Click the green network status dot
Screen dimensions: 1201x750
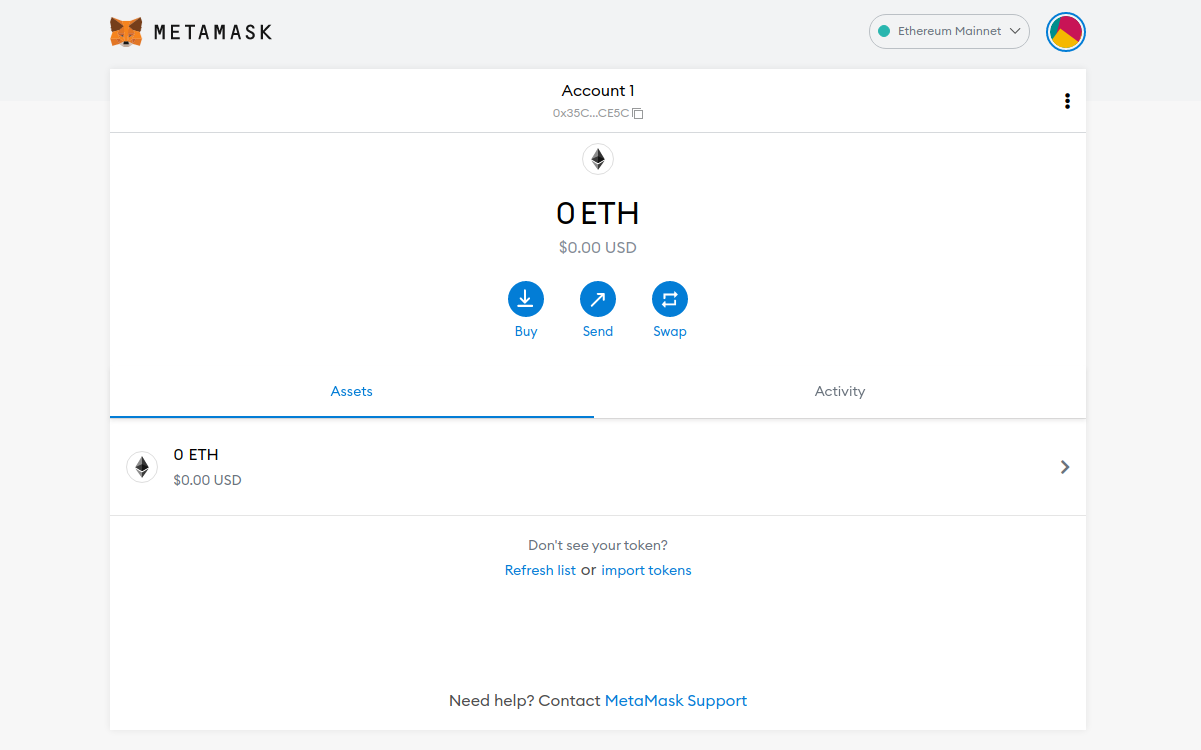(x=883, y=31)
